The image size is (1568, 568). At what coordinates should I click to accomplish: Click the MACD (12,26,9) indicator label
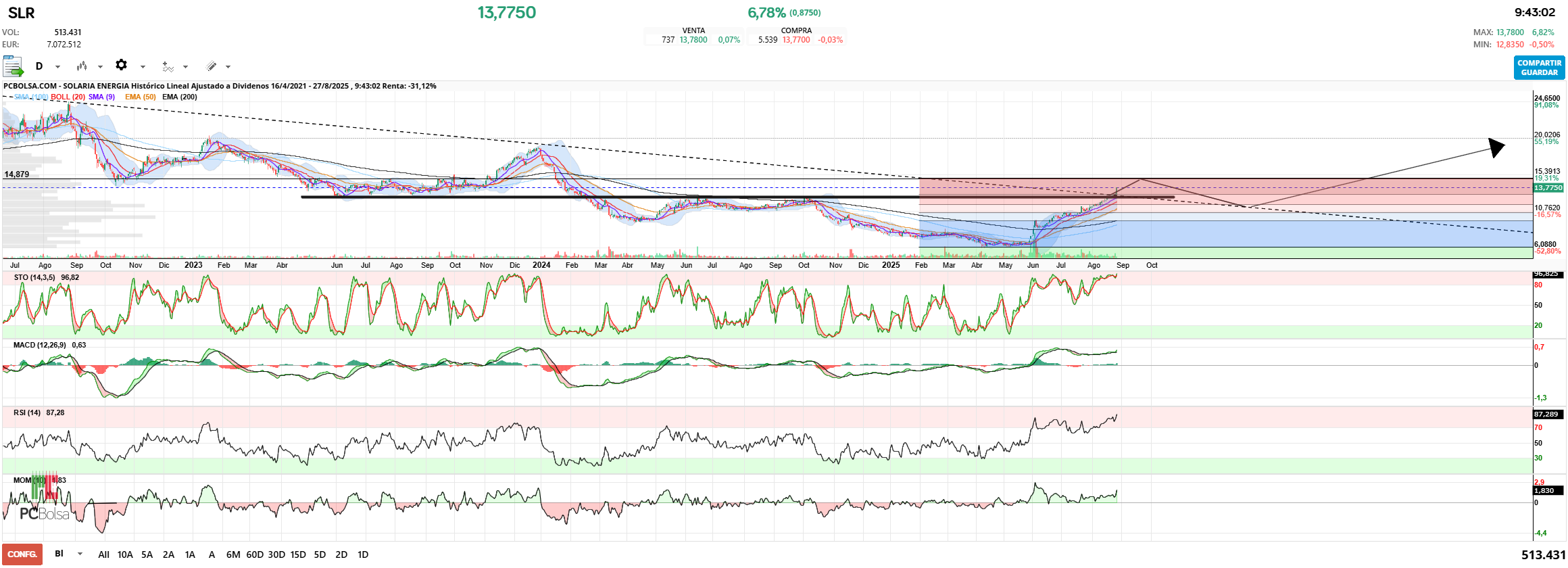(x=40, y=345)
